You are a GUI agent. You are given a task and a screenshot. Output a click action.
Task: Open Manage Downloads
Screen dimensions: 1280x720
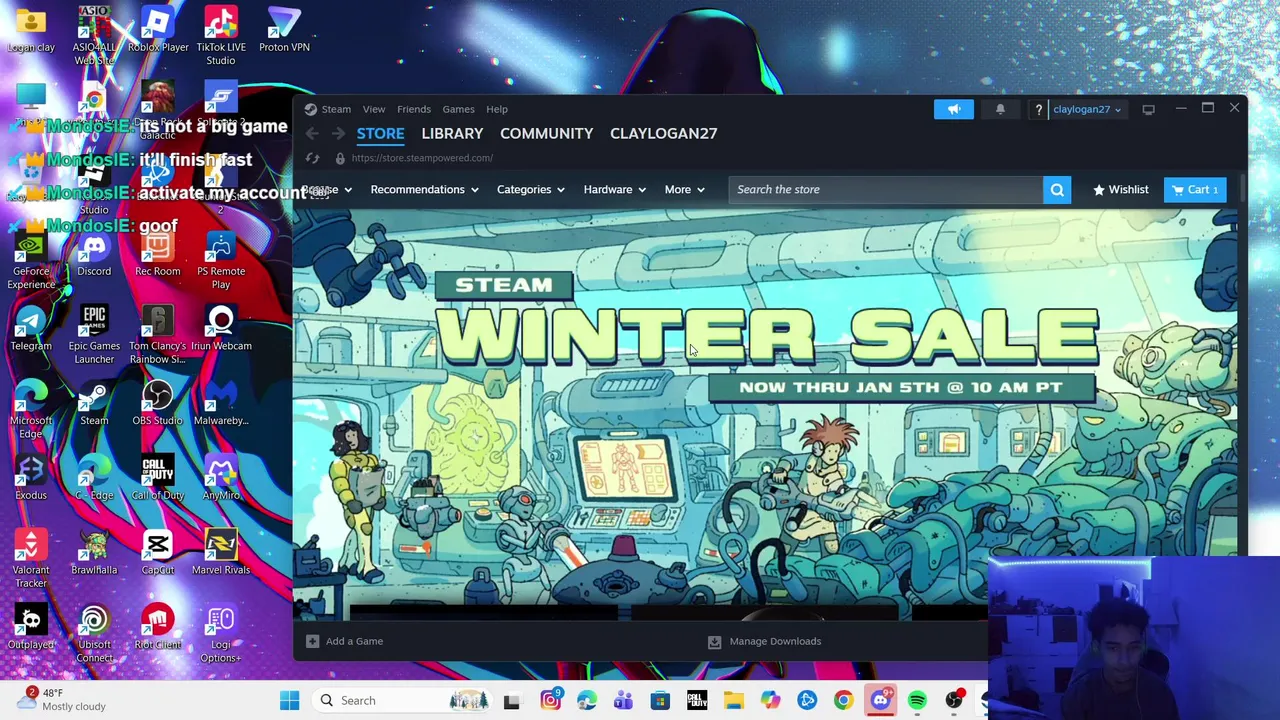765,641
